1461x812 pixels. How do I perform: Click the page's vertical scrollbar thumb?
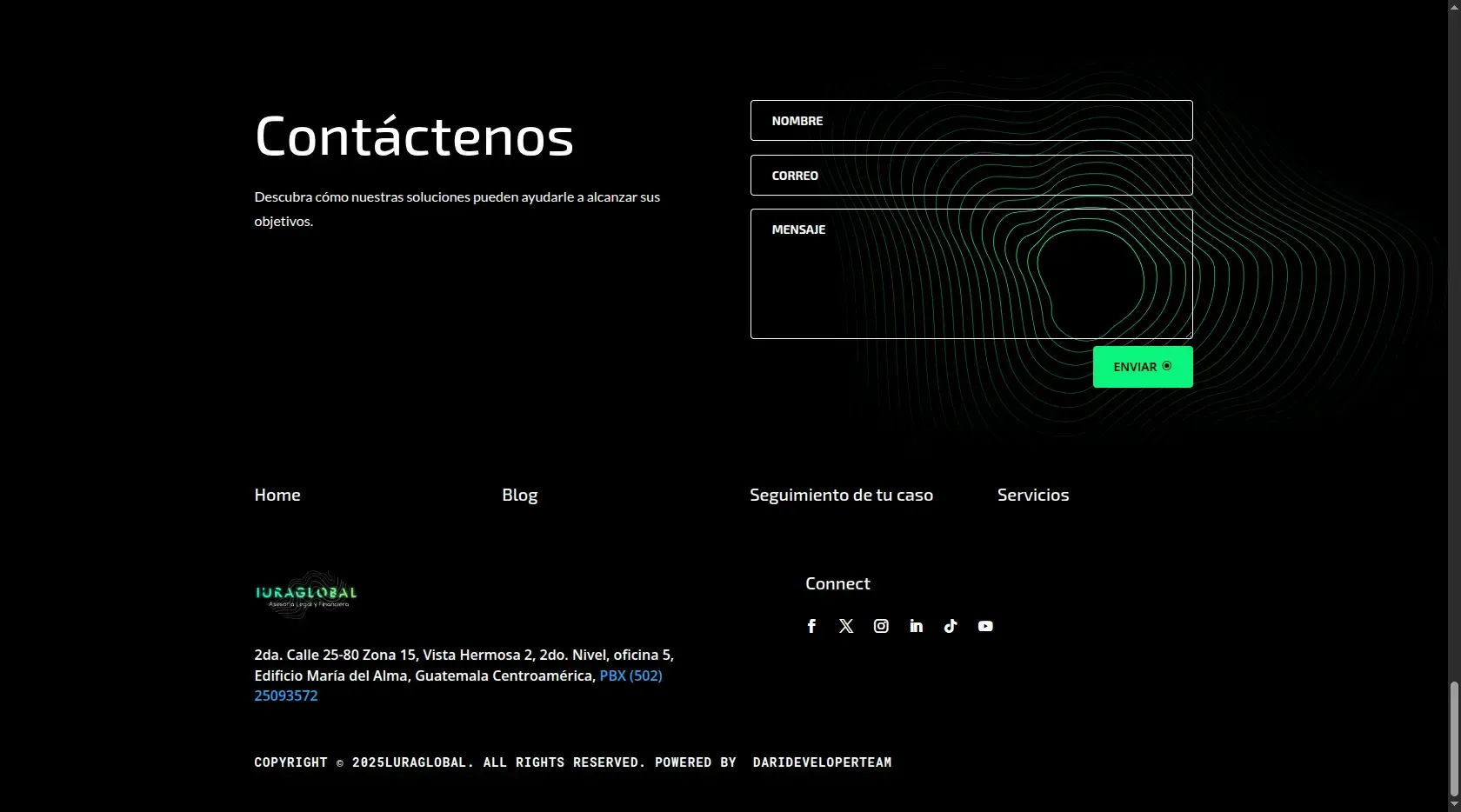(x=1454, y=739)
